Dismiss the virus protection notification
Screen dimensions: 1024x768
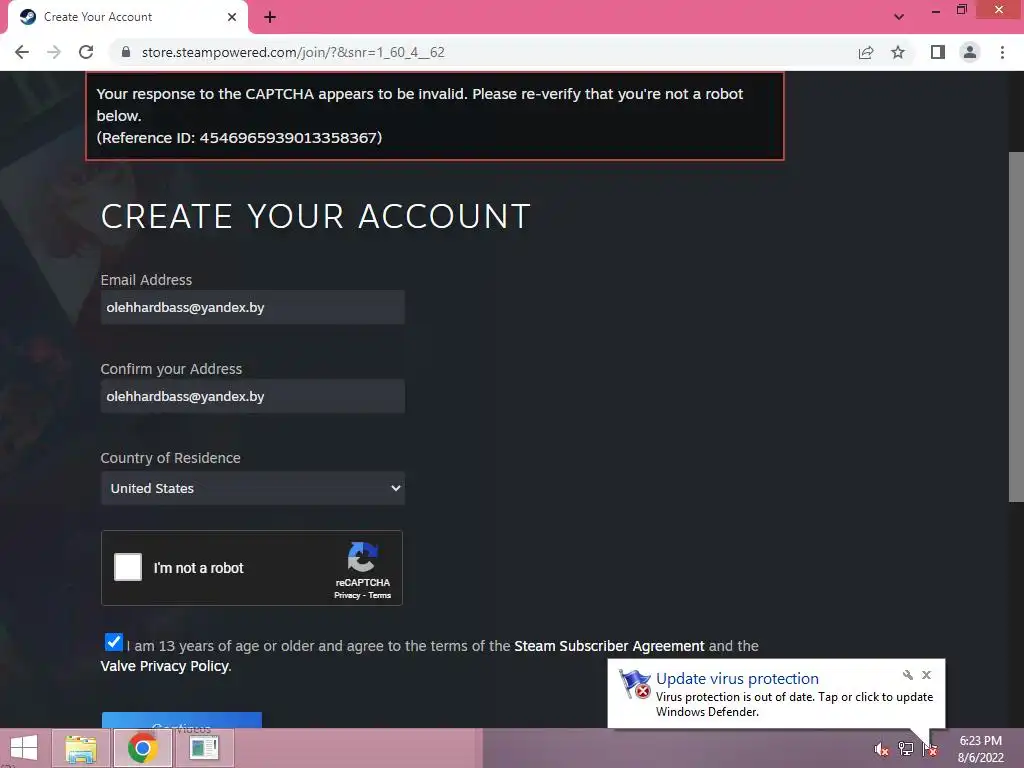pos(926,675)
